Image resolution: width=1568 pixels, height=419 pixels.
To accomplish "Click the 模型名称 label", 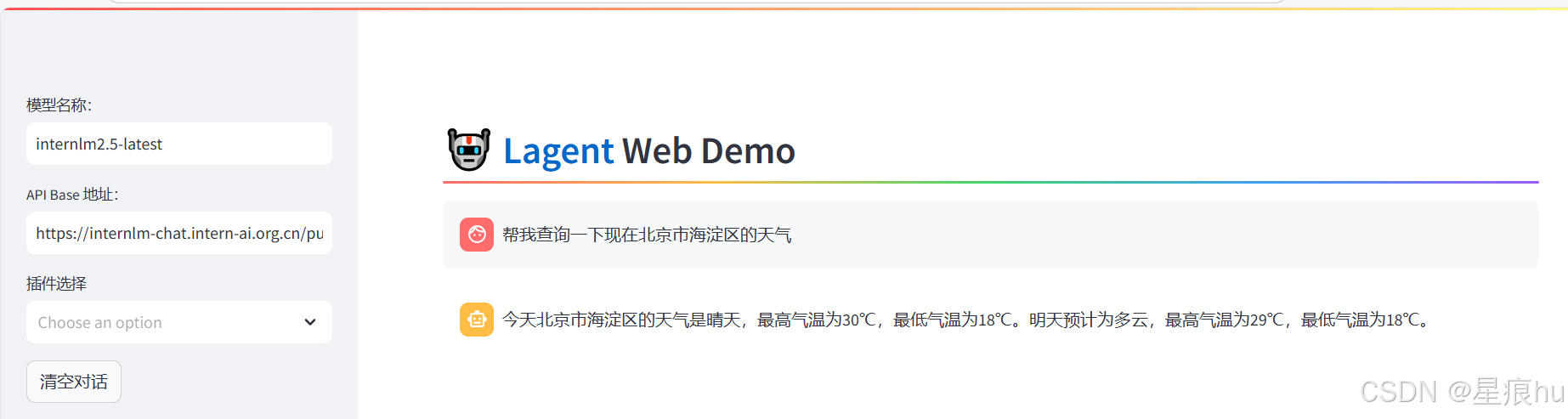I will coord(59,105).
